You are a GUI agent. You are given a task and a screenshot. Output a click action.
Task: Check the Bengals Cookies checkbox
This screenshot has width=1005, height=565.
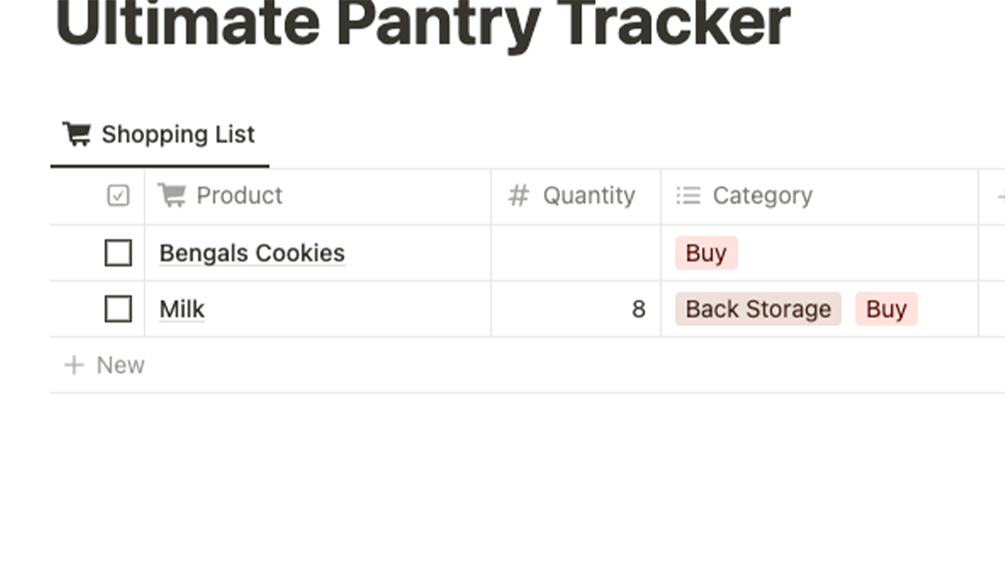[118, 253]
